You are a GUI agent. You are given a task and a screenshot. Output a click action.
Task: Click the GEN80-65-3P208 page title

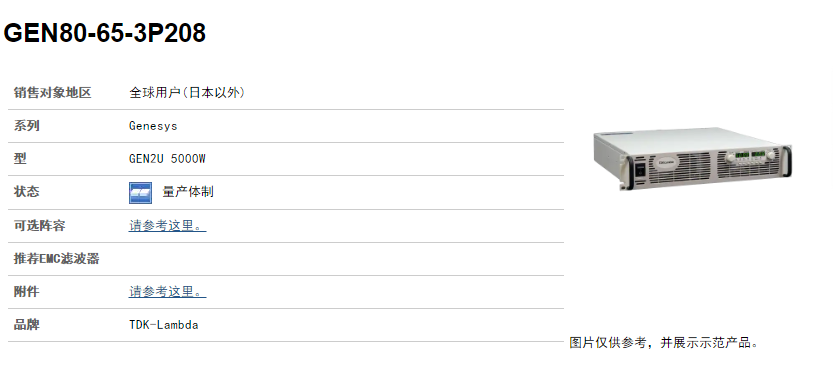pos(105,33)
